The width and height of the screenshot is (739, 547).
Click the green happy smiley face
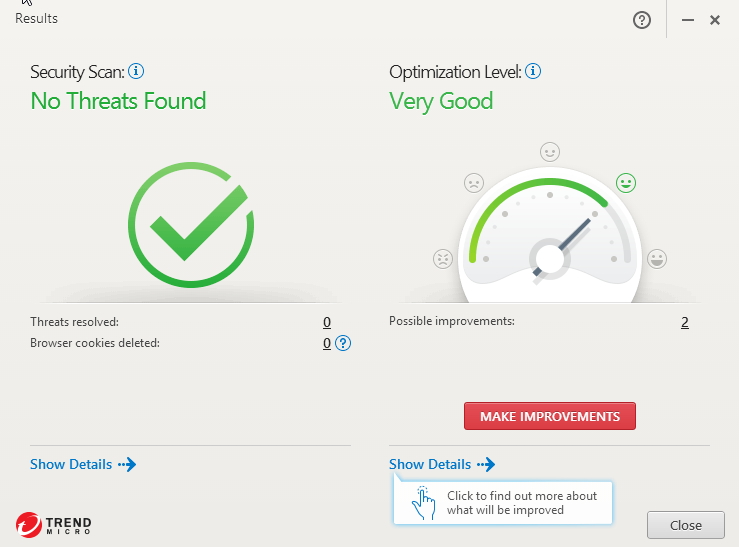tap(626, 183)
